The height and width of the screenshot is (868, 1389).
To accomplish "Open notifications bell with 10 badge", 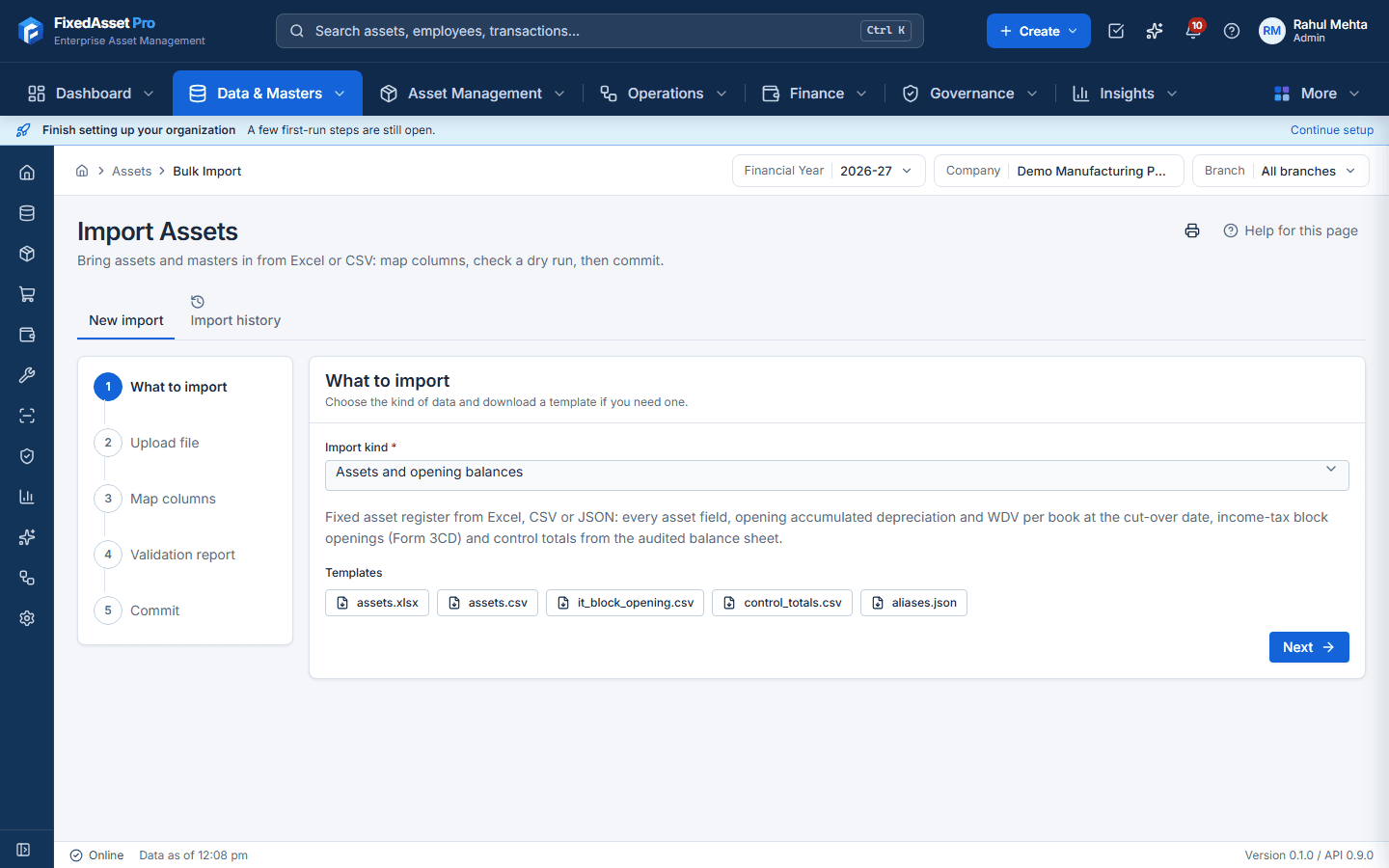I will tap(1193, 31).
